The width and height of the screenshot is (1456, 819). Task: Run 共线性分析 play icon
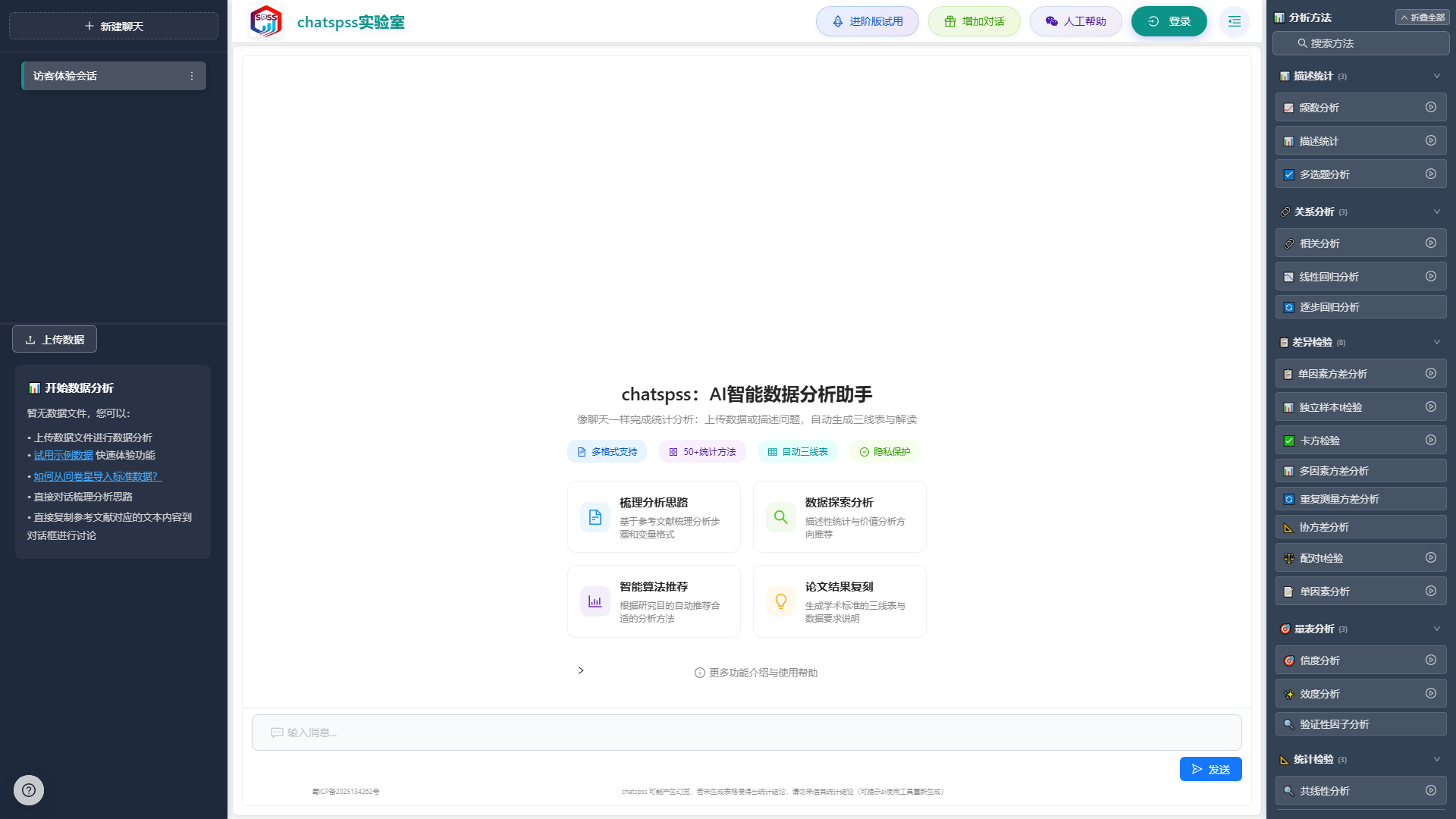pos(1431,791)
